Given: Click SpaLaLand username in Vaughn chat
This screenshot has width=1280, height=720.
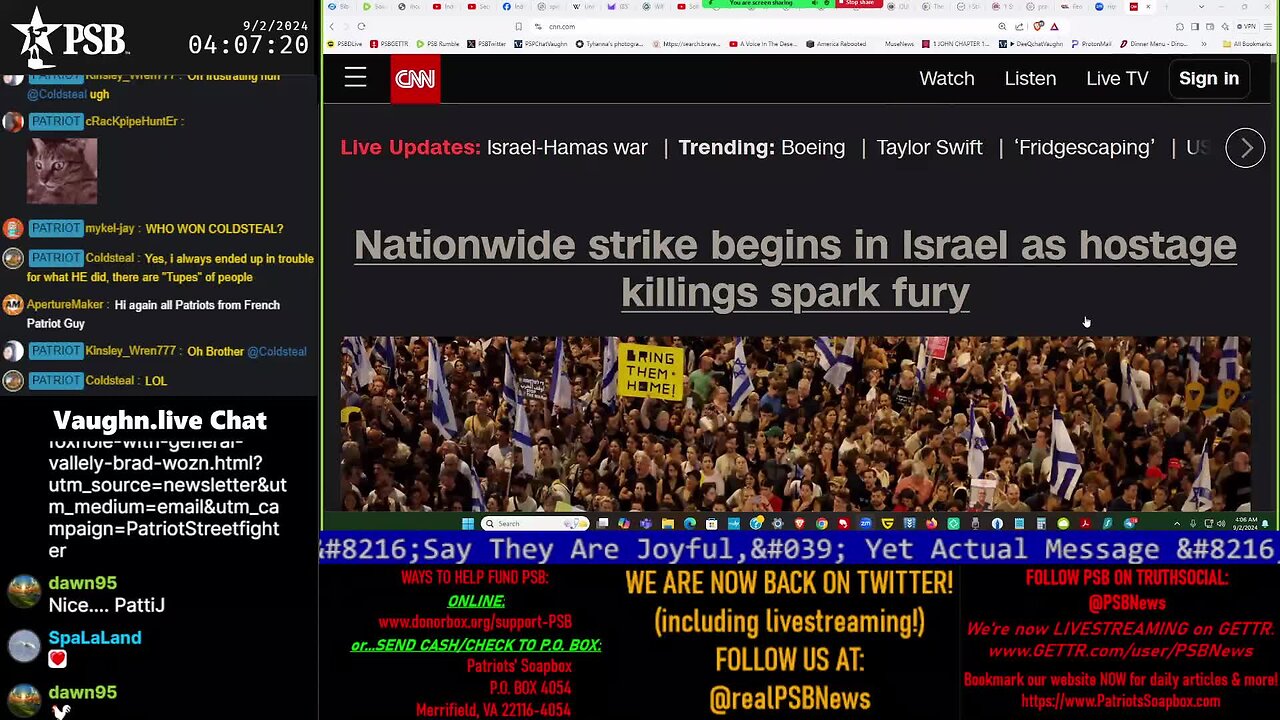Looking at the screenshot, I should [x=95, y=637].
